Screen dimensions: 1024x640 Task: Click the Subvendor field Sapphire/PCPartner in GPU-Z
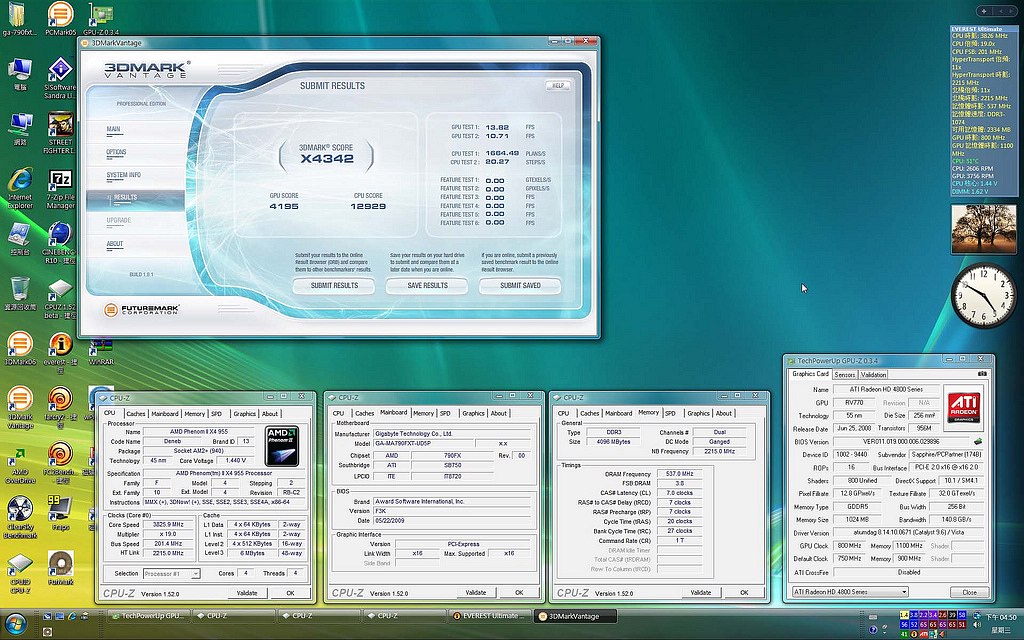click(946, 455)
